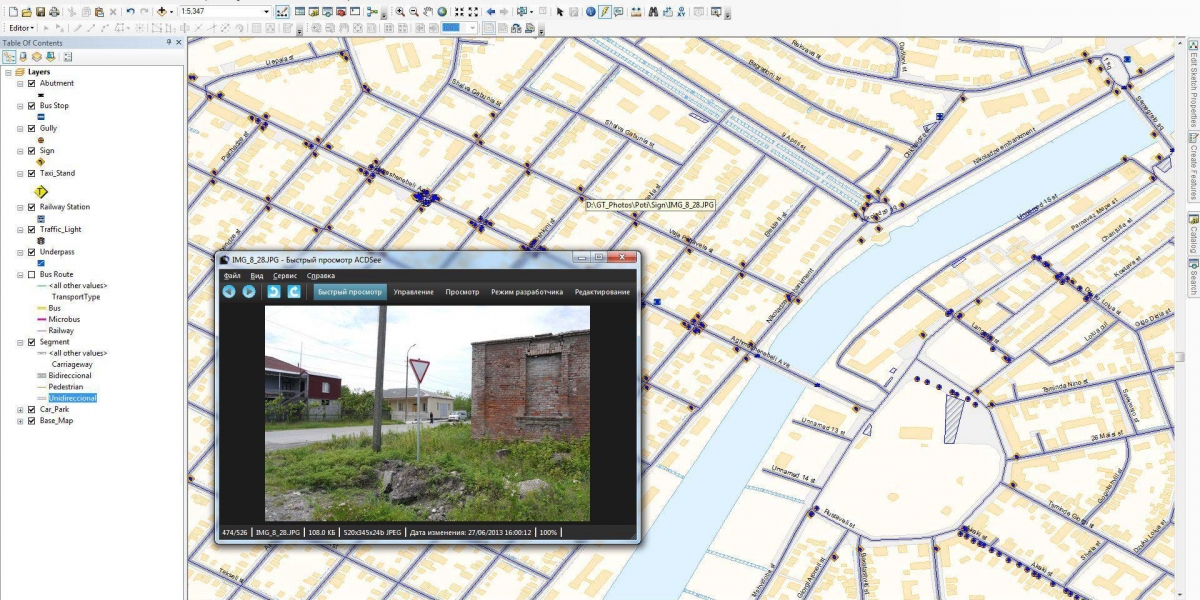The image size is (1200, 600).
Task: Open the HTML Popup tool
Action: pyautogui.click(x=619, y=11)
